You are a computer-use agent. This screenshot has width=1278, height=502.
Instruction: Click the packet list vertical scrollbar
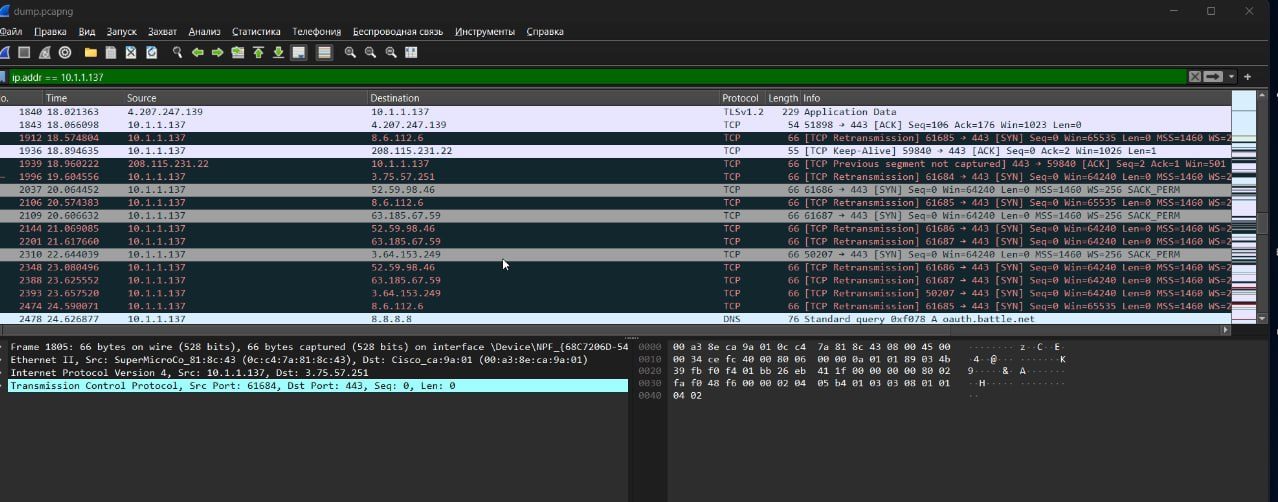tap(1261, 207)
